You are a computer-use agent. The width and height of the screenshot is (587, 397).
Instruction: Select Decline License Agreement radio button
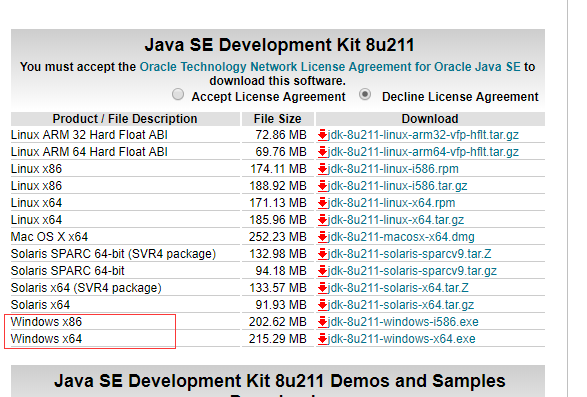point(365,94)
